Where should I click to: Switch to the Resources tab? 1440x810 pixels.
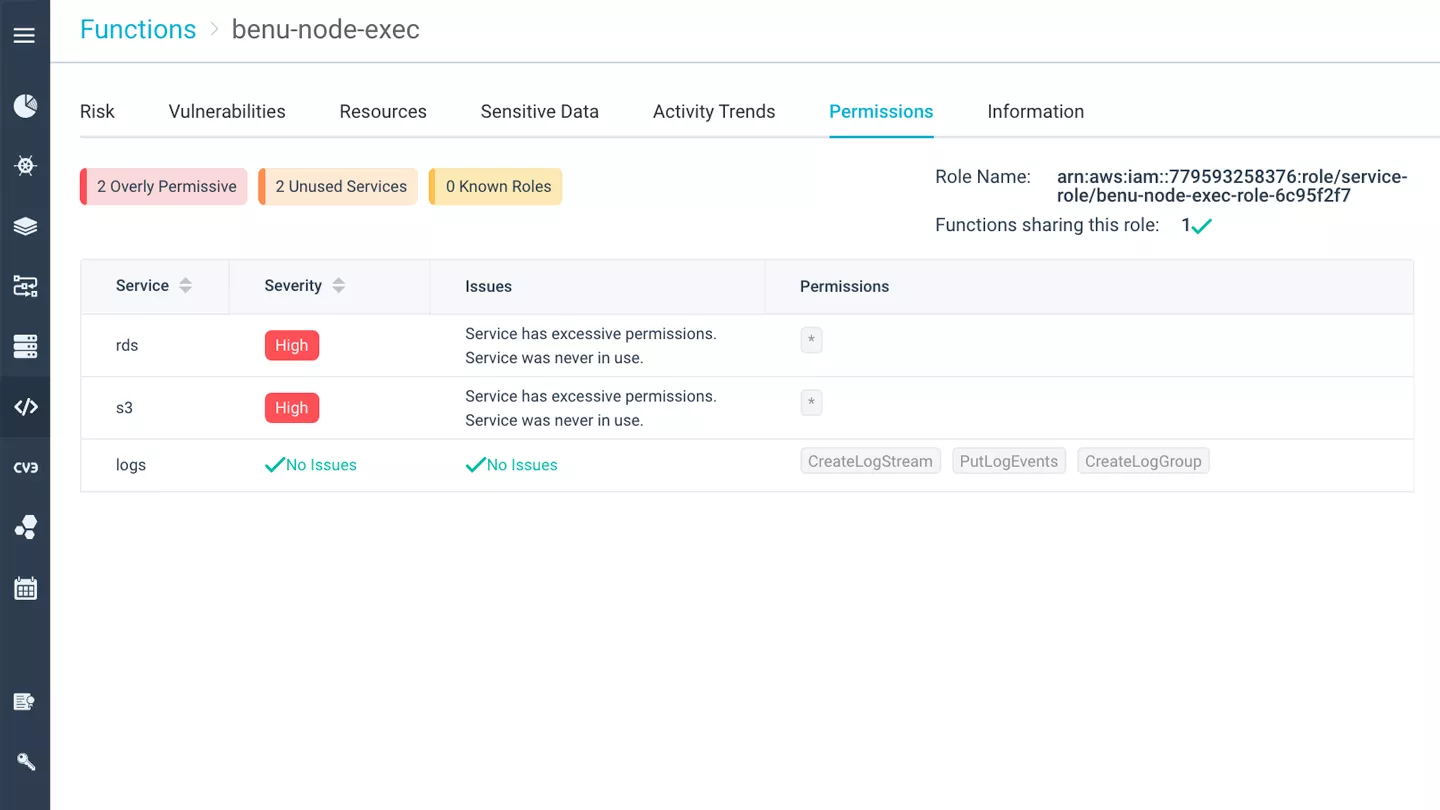pos(383,112)
